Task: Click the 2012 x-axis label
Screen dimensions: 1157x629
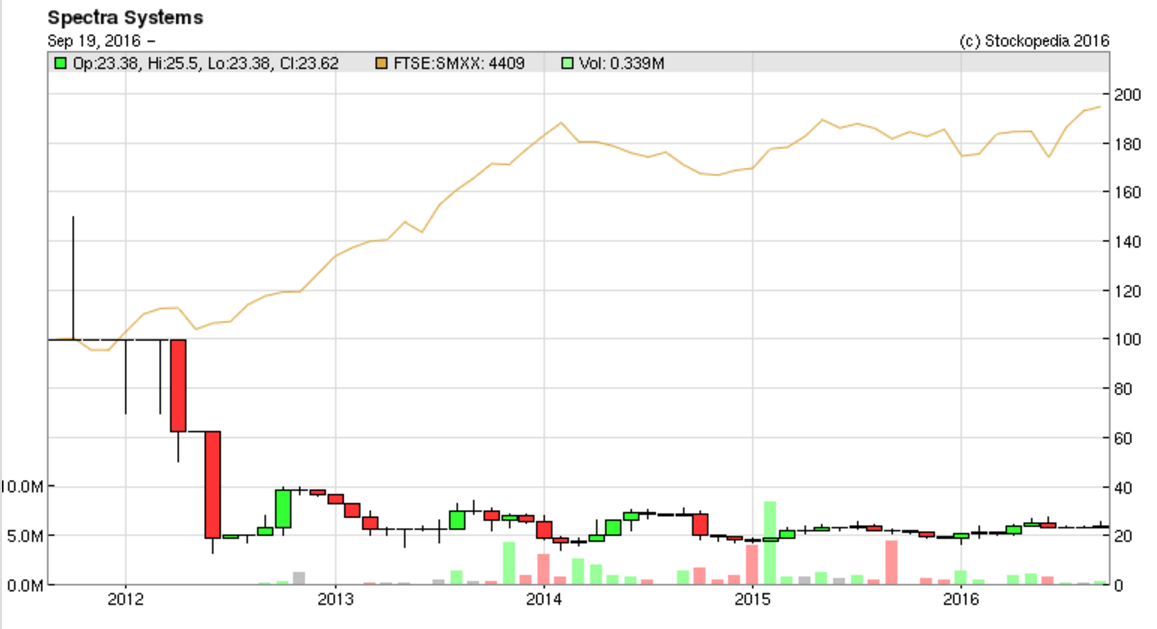Action: [125, 599]
